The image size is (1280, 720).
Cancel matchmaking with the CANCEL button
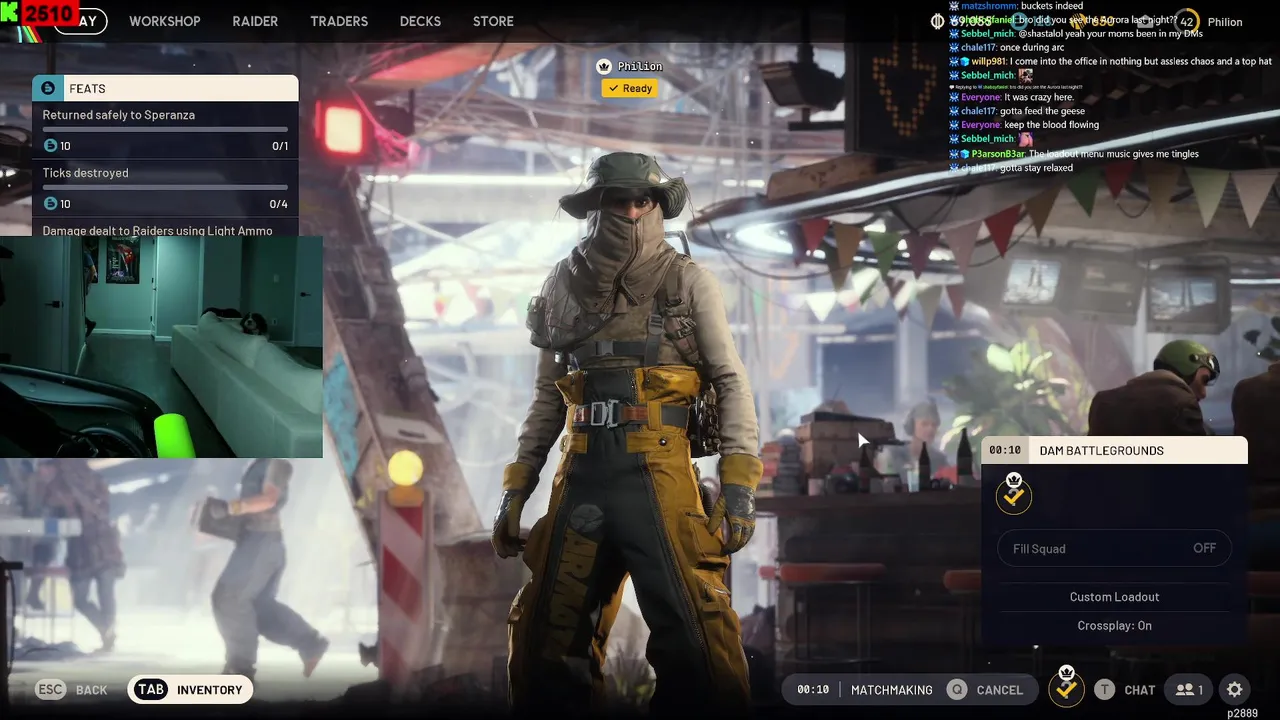pyautogui.click(x=999, y=690)
